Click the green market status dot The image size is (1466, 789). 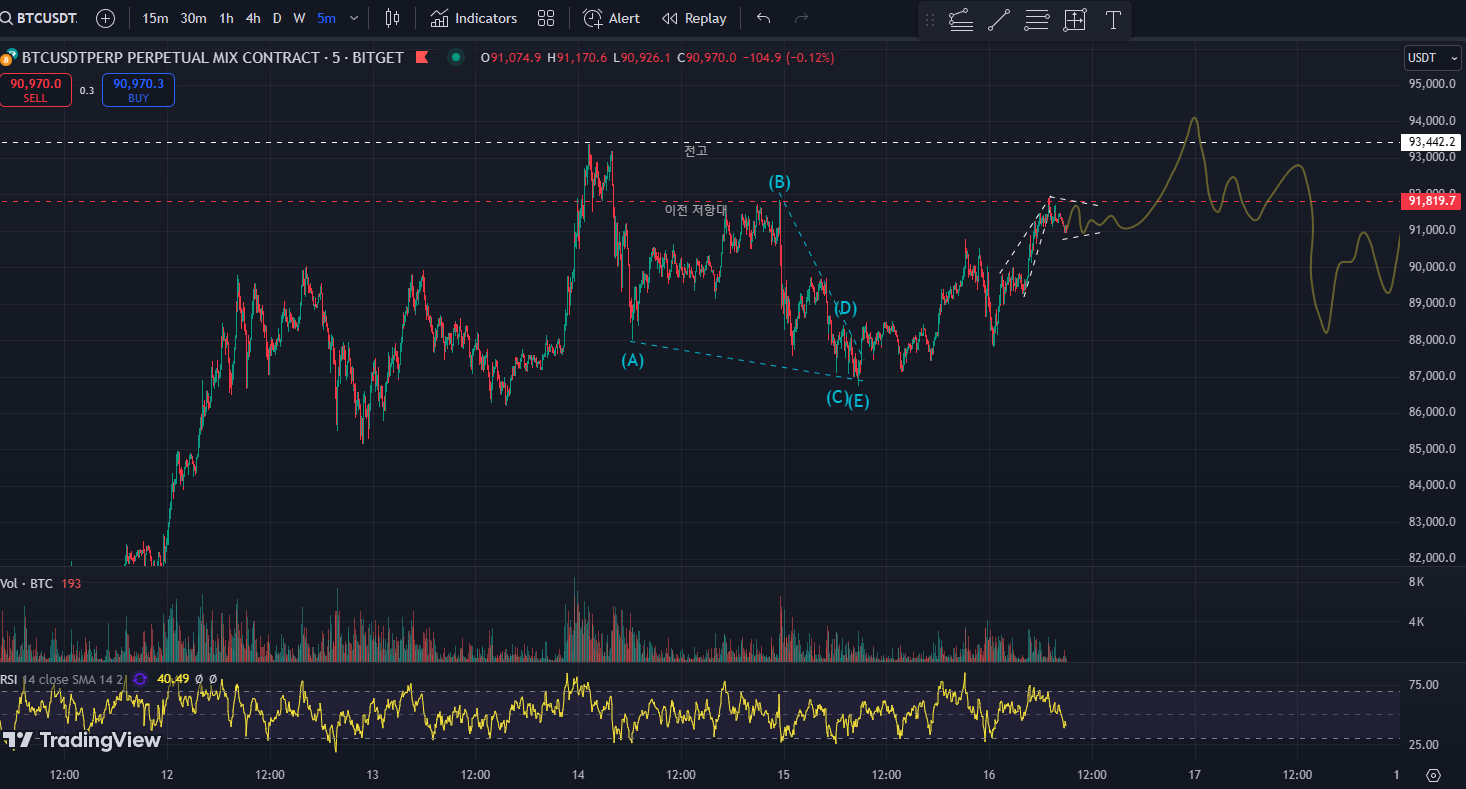pyautogui.click(x=456, y=58)
